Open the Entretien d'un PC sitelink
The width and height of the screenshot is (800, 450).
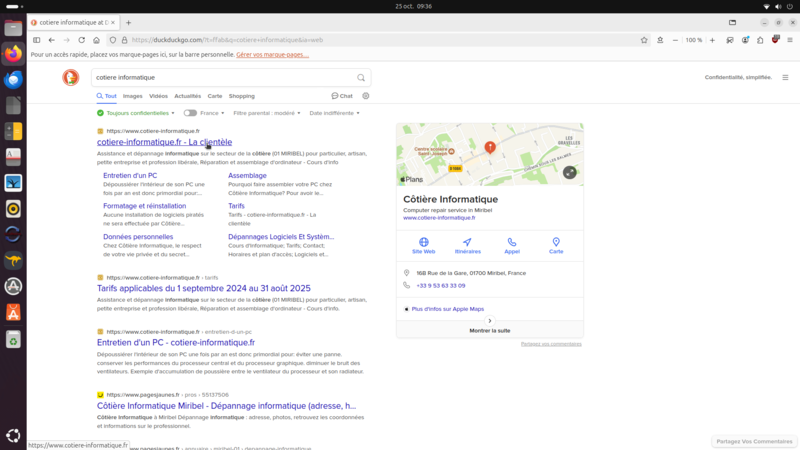pos(130,175)
